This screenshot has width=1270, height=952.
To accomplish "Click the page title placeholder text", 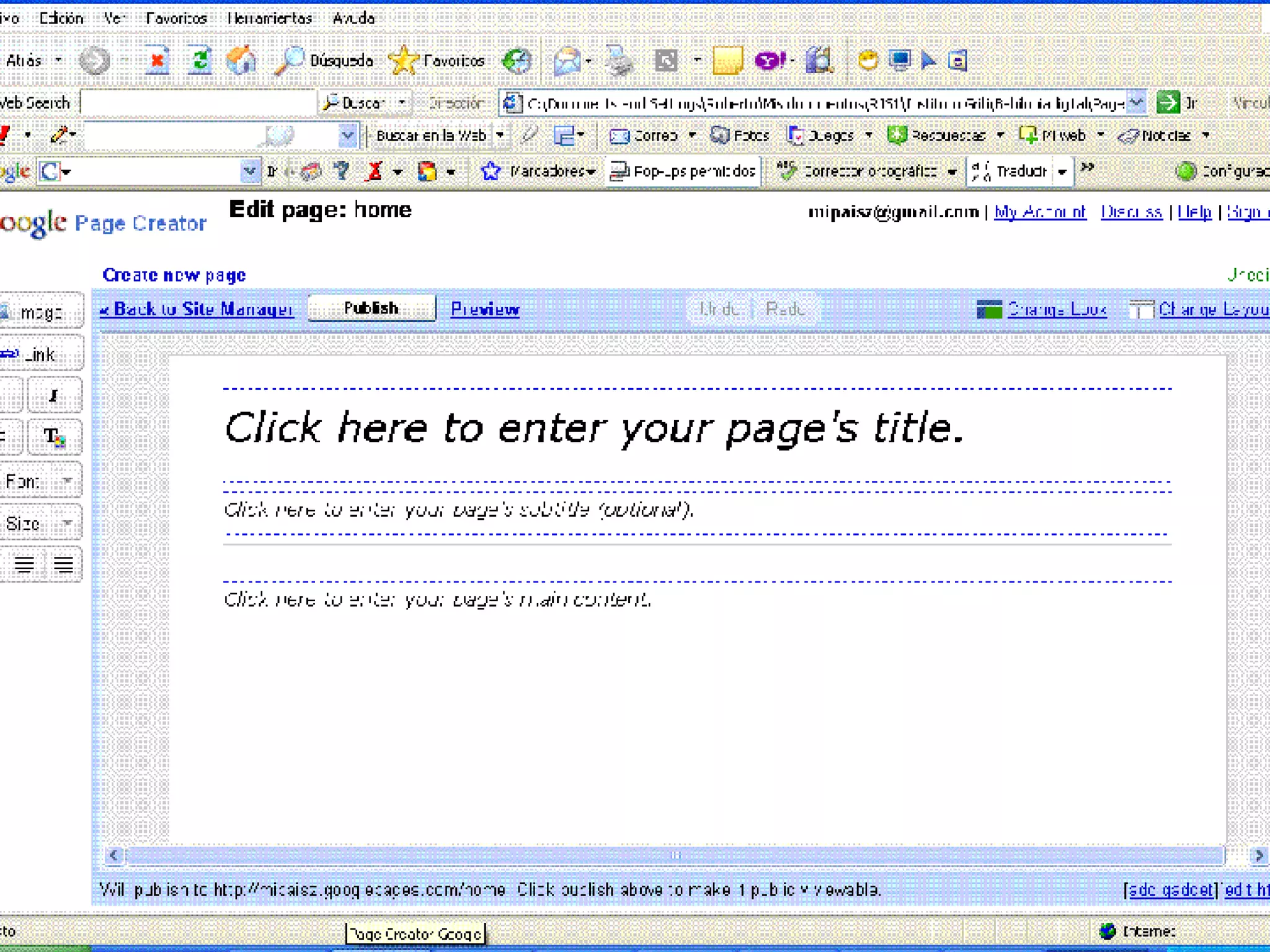I will click(x=593, y=428).
